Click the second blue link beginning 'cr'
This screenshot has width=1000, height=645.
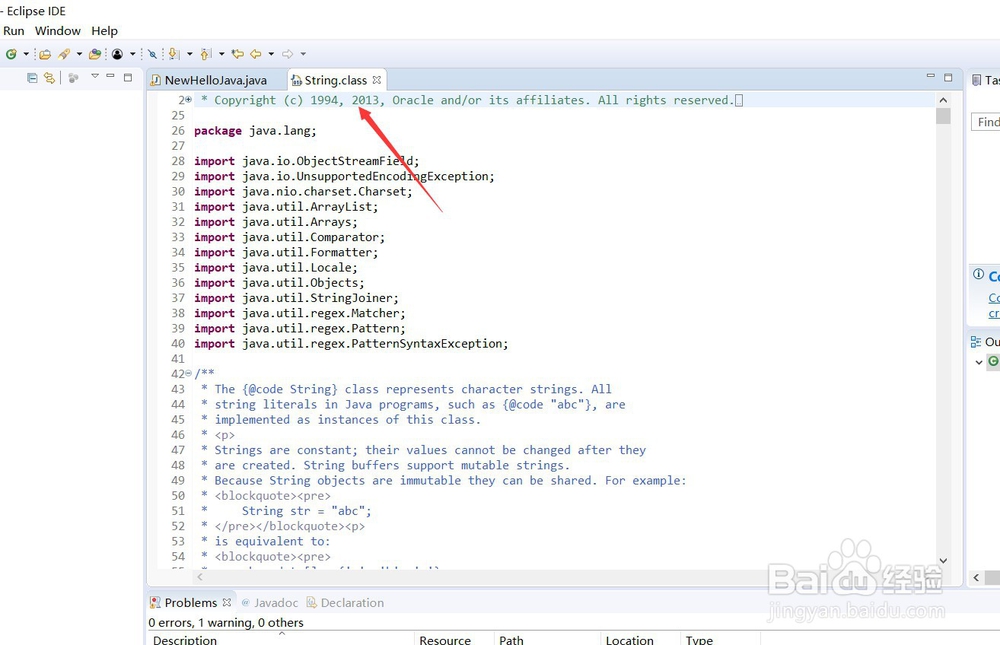point(994,313)
